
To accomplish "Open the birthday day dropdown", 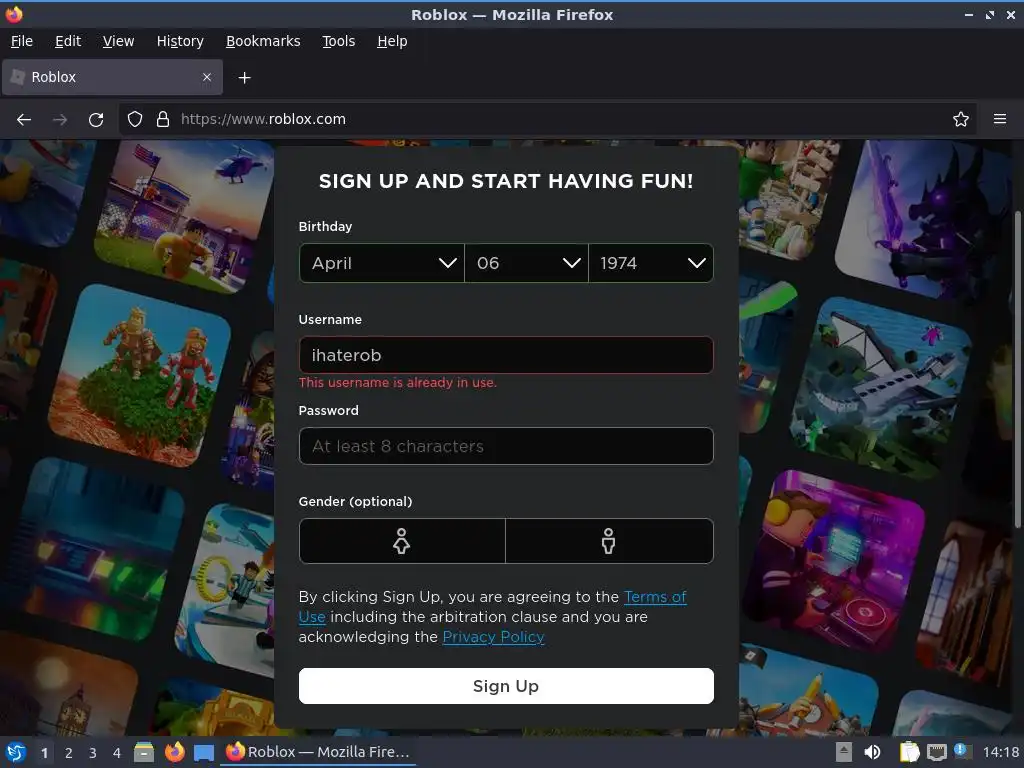I will (526, 263).
